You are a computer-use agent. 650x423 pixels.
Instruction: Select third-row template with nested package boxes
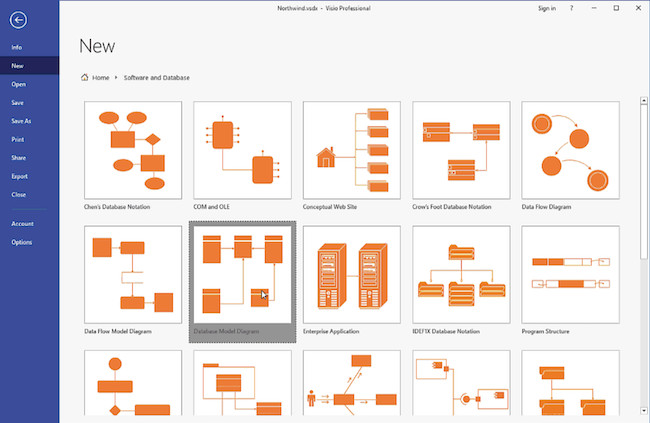(242, 383)
